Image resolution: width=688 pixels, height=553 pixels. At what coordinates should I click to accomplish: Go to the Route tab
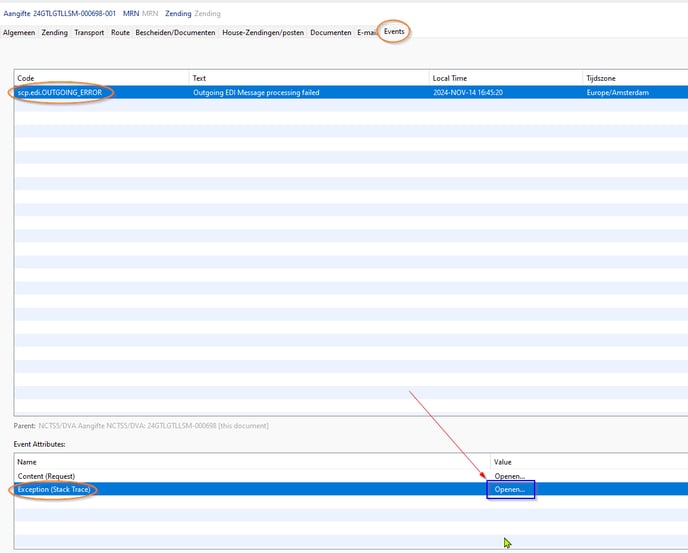click(x=120, y=32)
